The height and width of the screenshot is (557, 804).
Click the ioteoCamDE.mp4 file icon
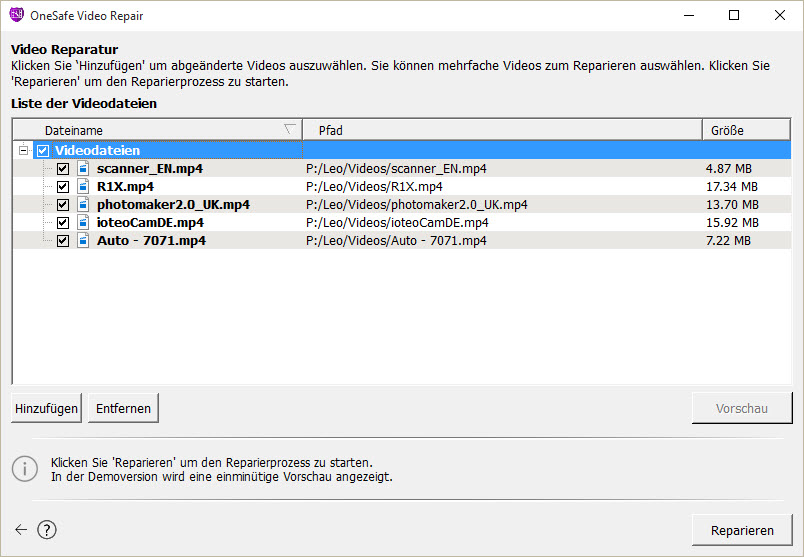[x=83, y=222]
